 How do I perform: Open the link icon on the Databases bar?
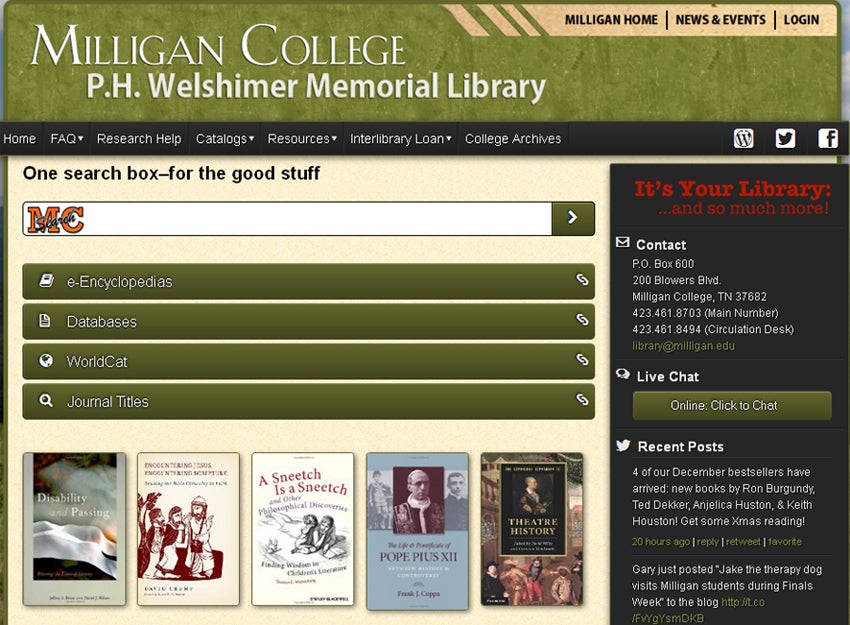pos(581,321)
